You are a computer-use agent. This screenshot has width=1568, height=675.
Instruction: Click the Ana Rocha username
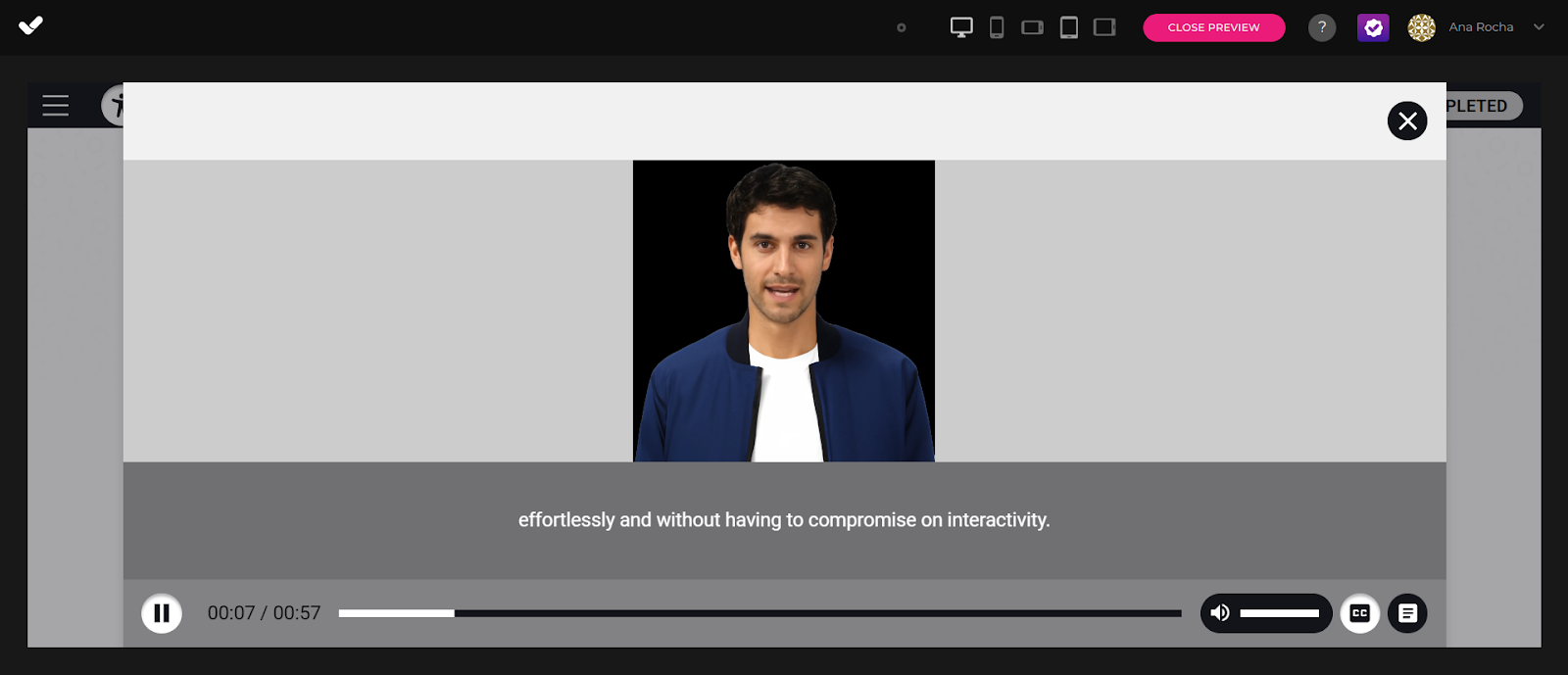pos(1481,27)
